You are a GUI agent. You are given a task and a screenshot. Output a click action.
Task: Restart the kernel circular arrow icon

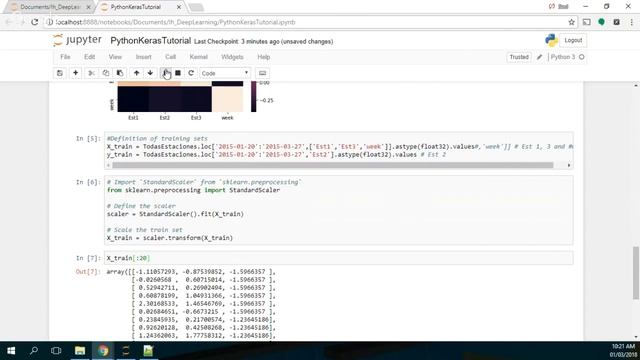pyautogui.click(x=191, y=73)
